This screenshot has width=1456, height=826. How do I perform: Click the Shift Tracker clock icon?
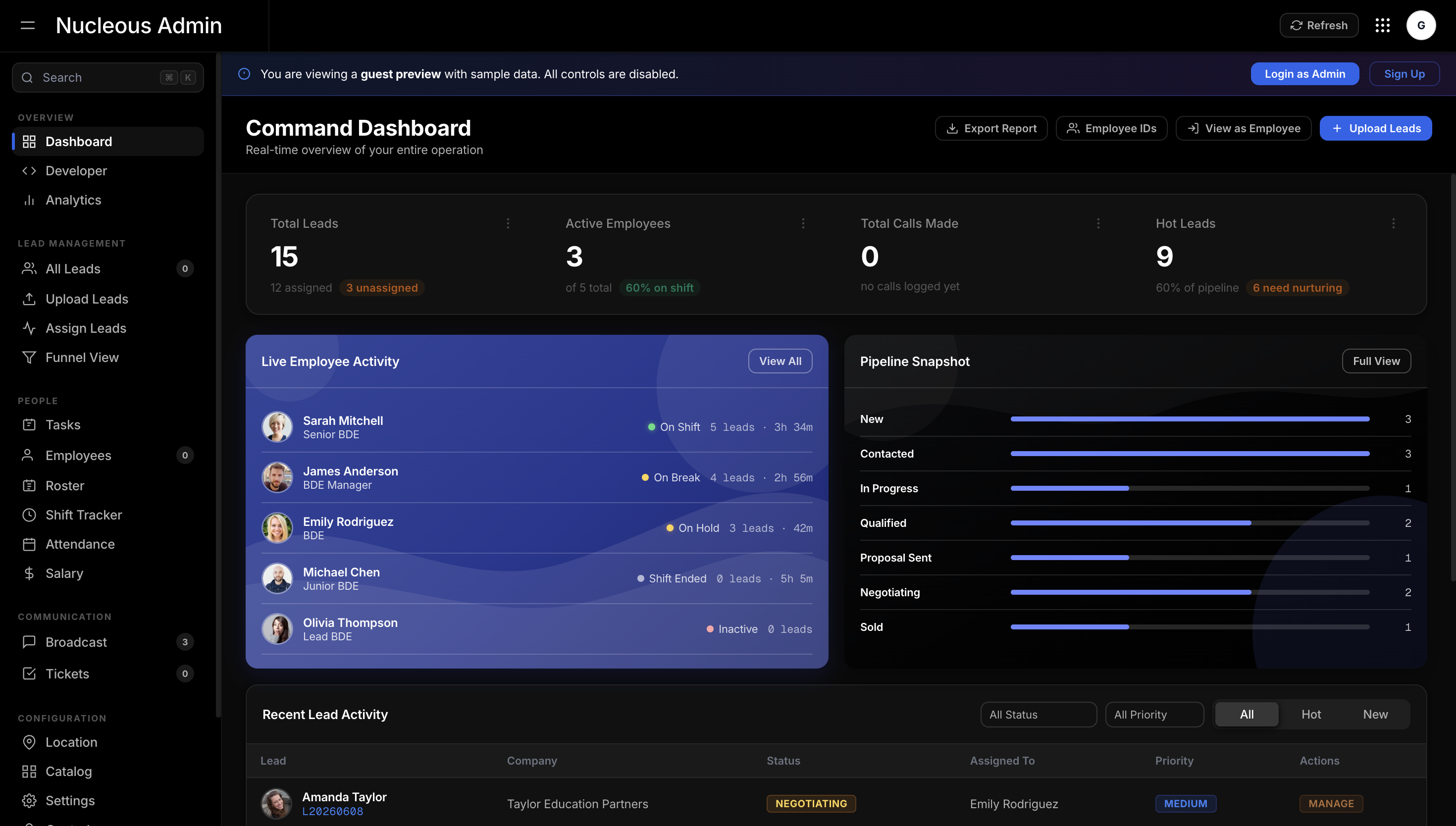click(x=29, y=515)
